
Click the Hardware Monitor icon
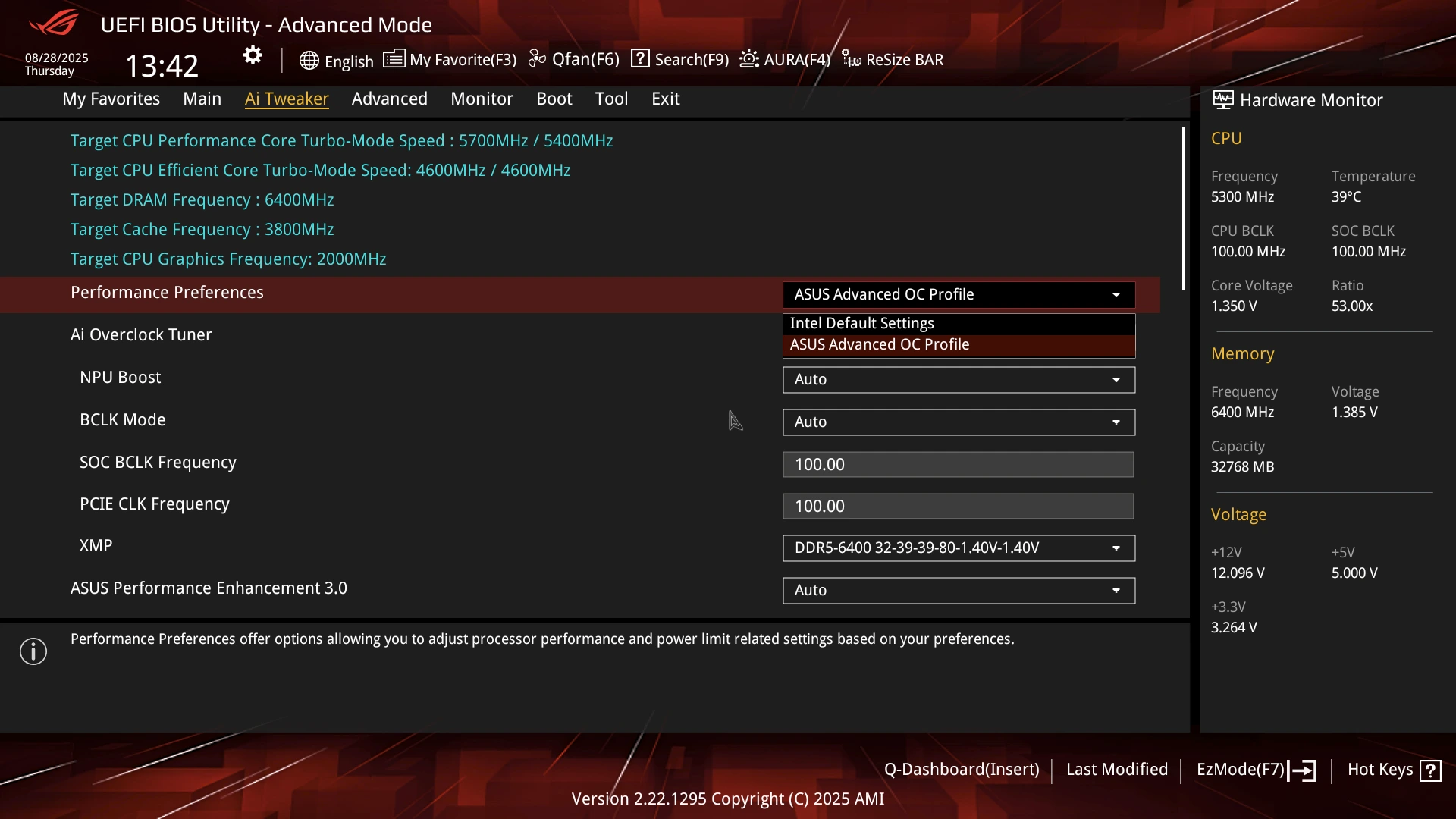tap(1222, 99)
